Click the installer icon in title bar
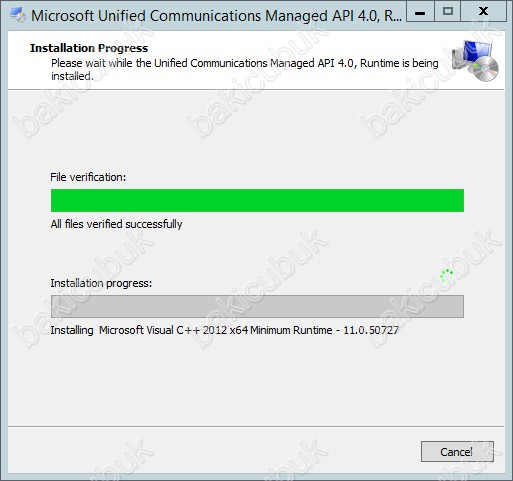This screenshot has width=513, height=481. (18, 15)
